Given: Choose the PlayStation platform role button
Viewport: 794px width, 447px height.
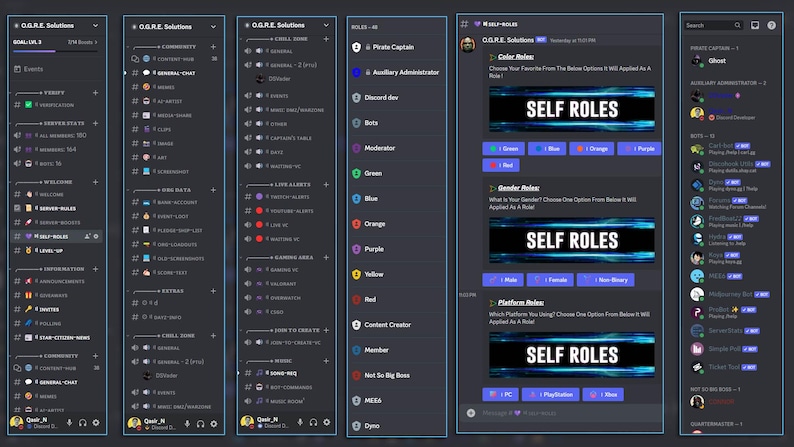Looking at the screenshot, I should [550, 394].
